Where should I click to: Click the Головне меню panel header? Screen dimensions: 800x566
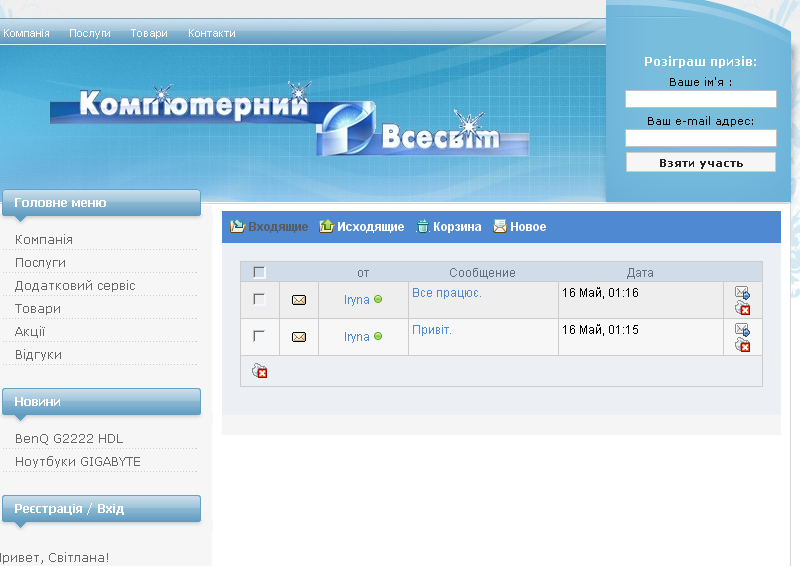coord(102,203)
